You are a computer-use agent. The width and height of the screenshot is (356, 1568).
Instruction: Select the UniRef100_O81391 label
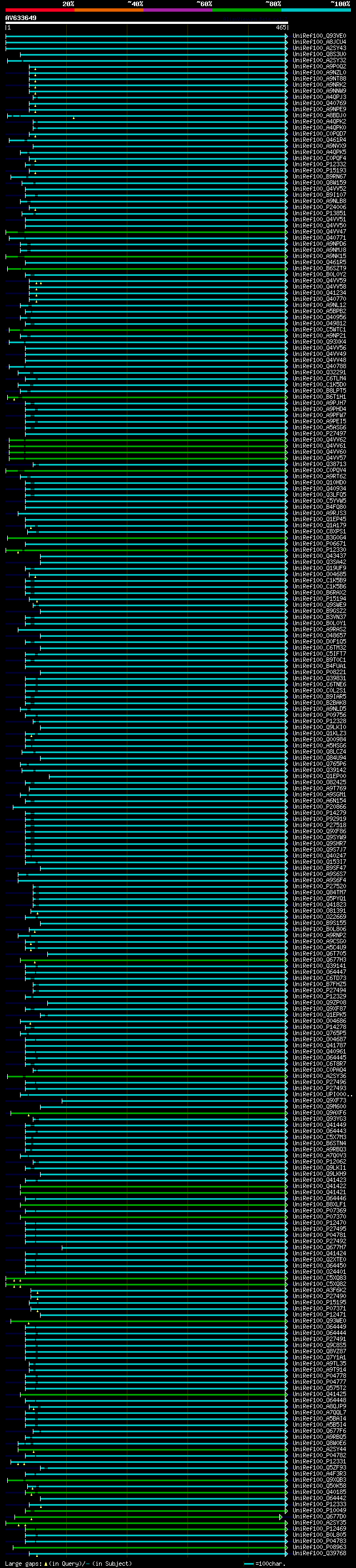point(319,911)
